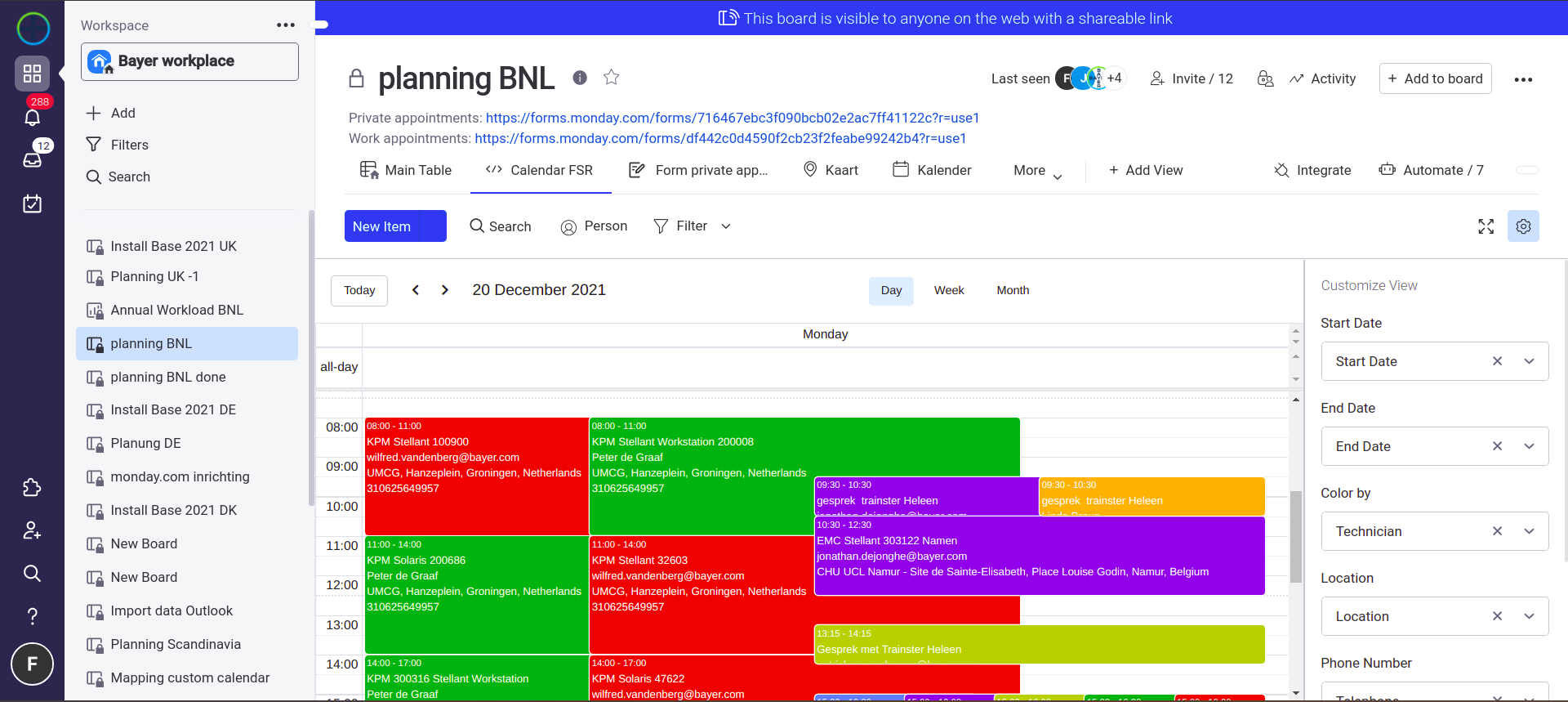The width and height of the screenshot is (1568, 702).
Task: Switch to Main Table tab
Action: click(x=406, y=170)
